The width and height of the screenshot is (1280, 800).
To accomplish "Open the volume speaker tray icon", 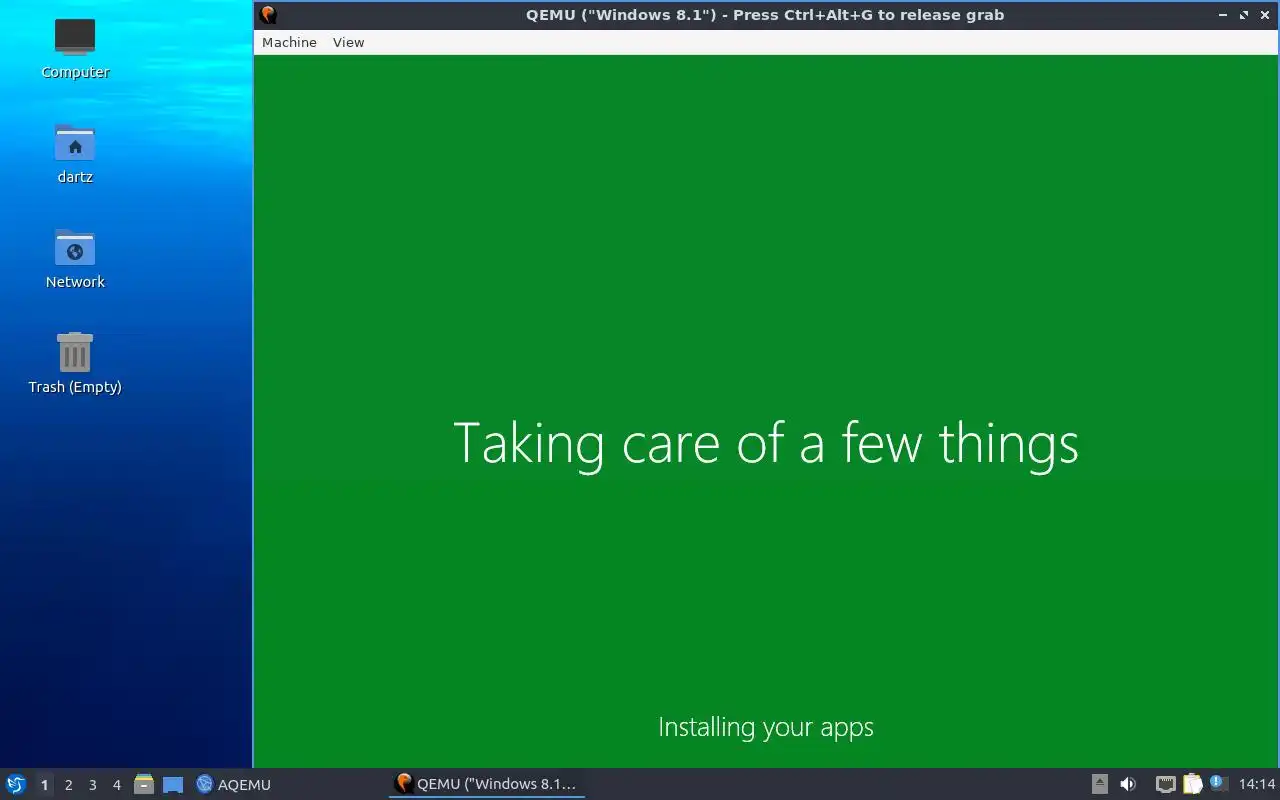I will [1128, 784].
